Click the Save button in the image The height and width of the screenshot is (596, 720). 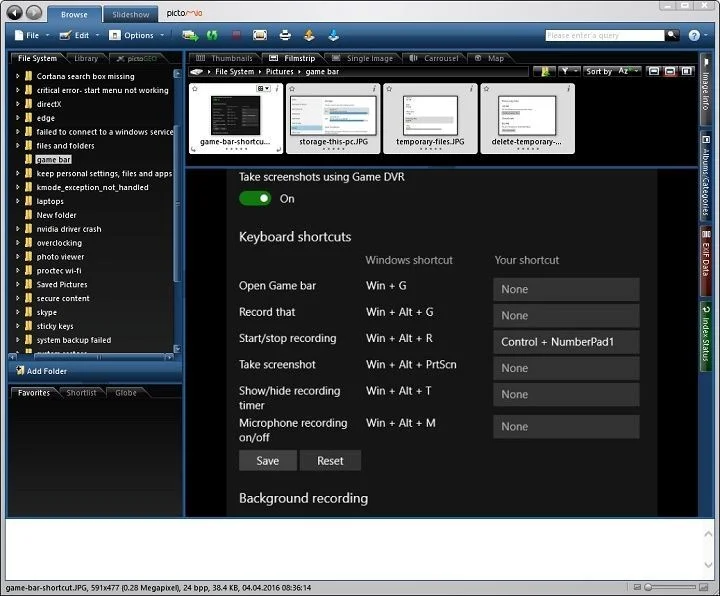268,461
